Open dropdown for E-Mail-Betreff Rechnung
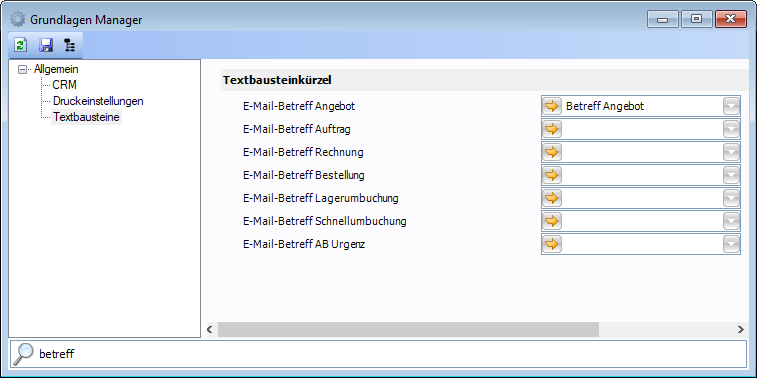Image resolution: width=757 pixels, height=378 pixels. [x=731, y=152]
